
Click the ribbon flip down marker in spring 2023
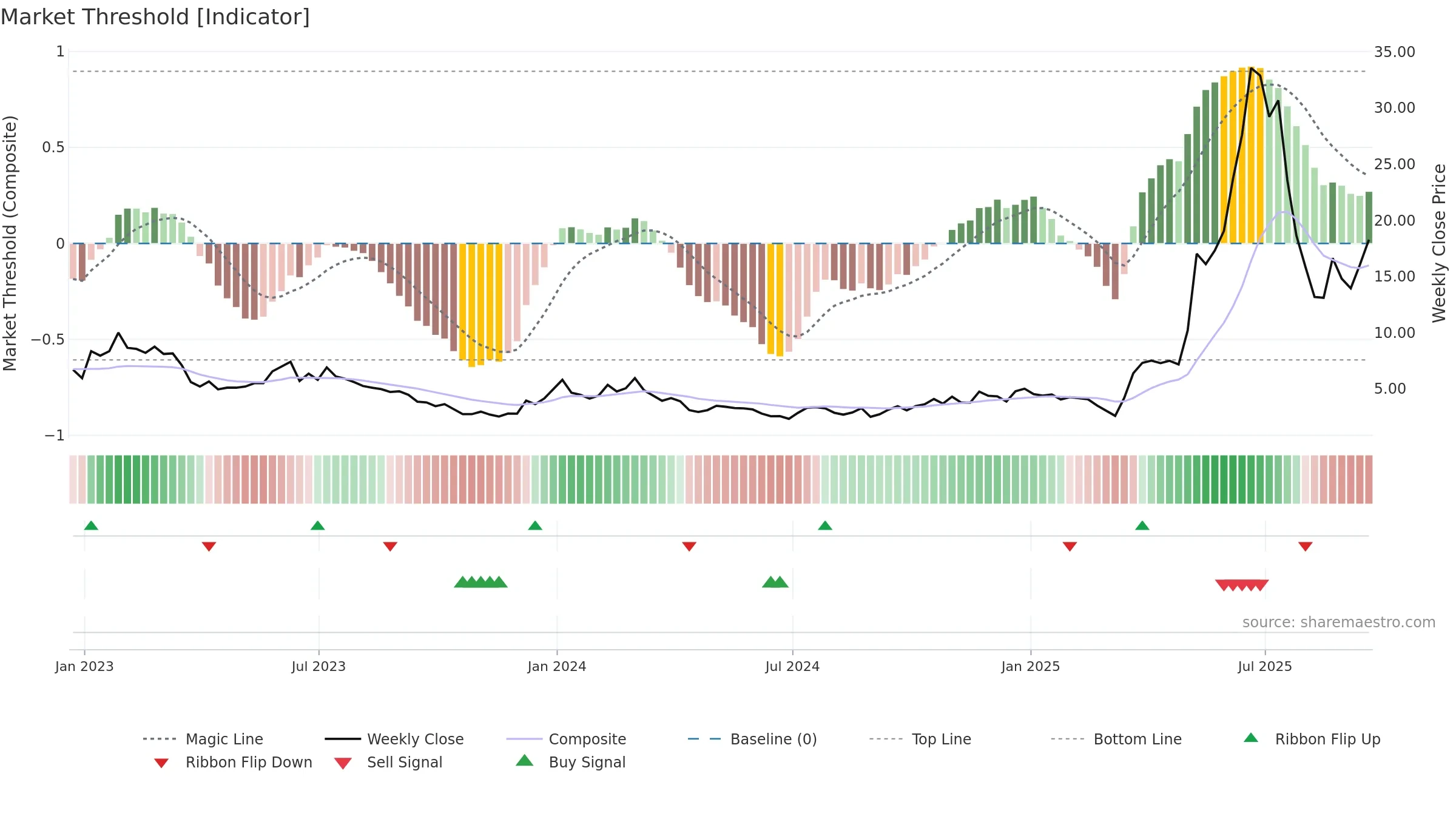[209, 547]
